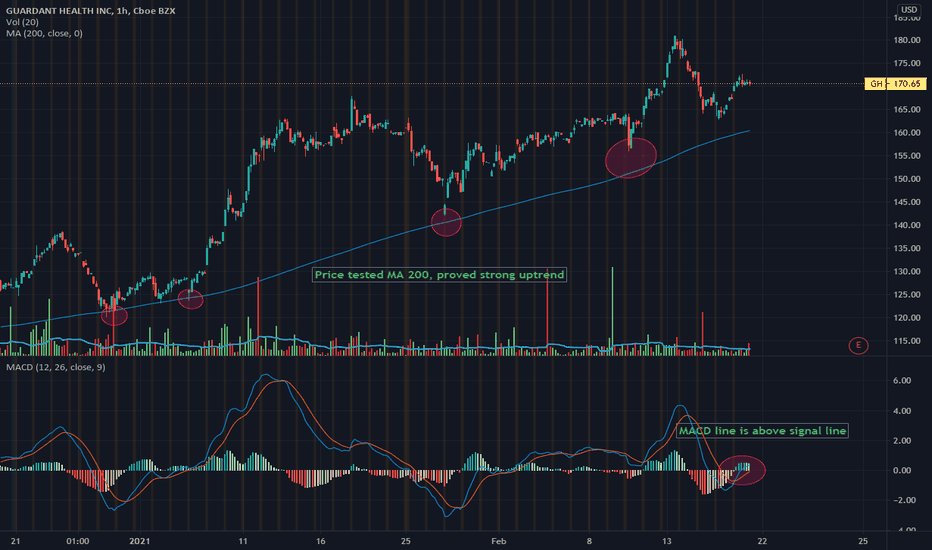Click the 2021 date label on time axis
This screenshot has height=550, width=932.
tap(139, 541)
